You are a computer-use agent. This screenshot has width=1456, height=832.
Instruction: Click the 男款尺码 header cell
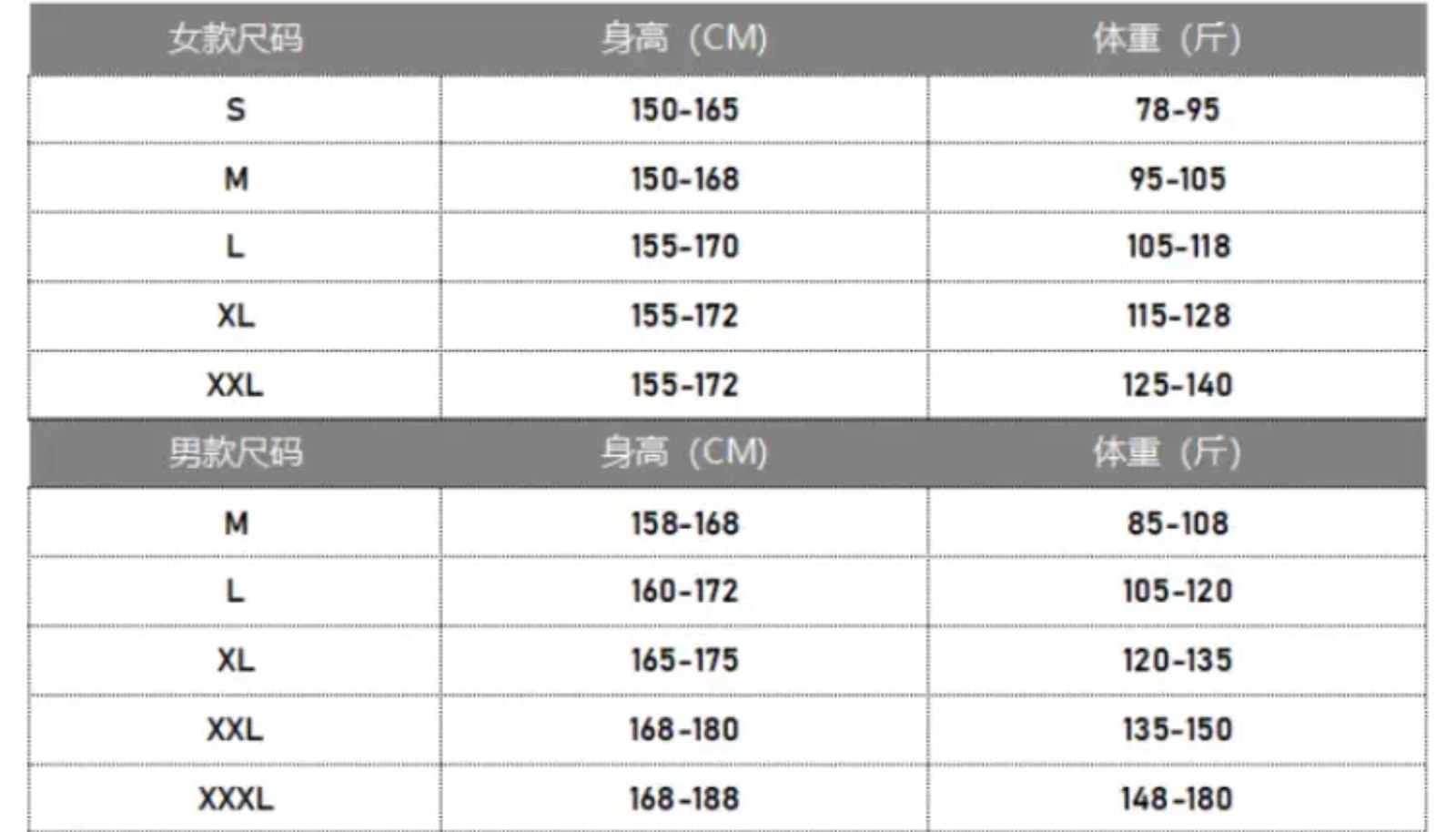click(235, 452)
